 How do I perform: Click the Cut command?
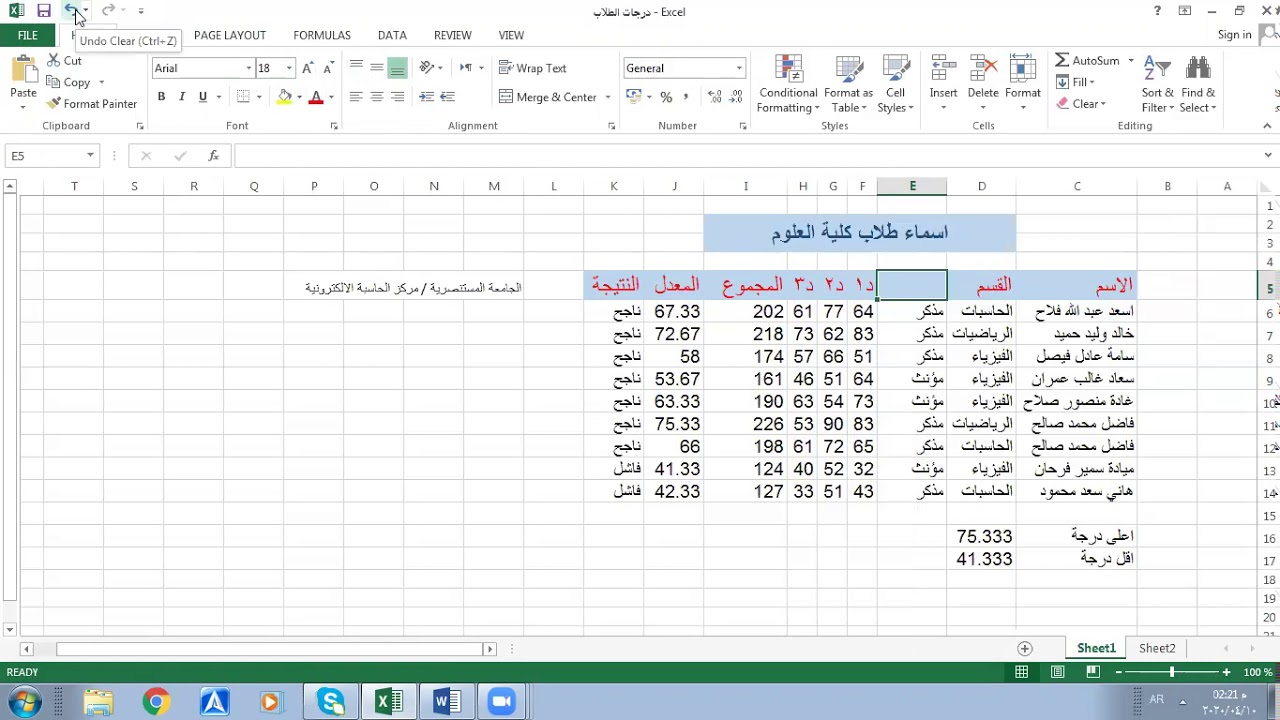64,61
